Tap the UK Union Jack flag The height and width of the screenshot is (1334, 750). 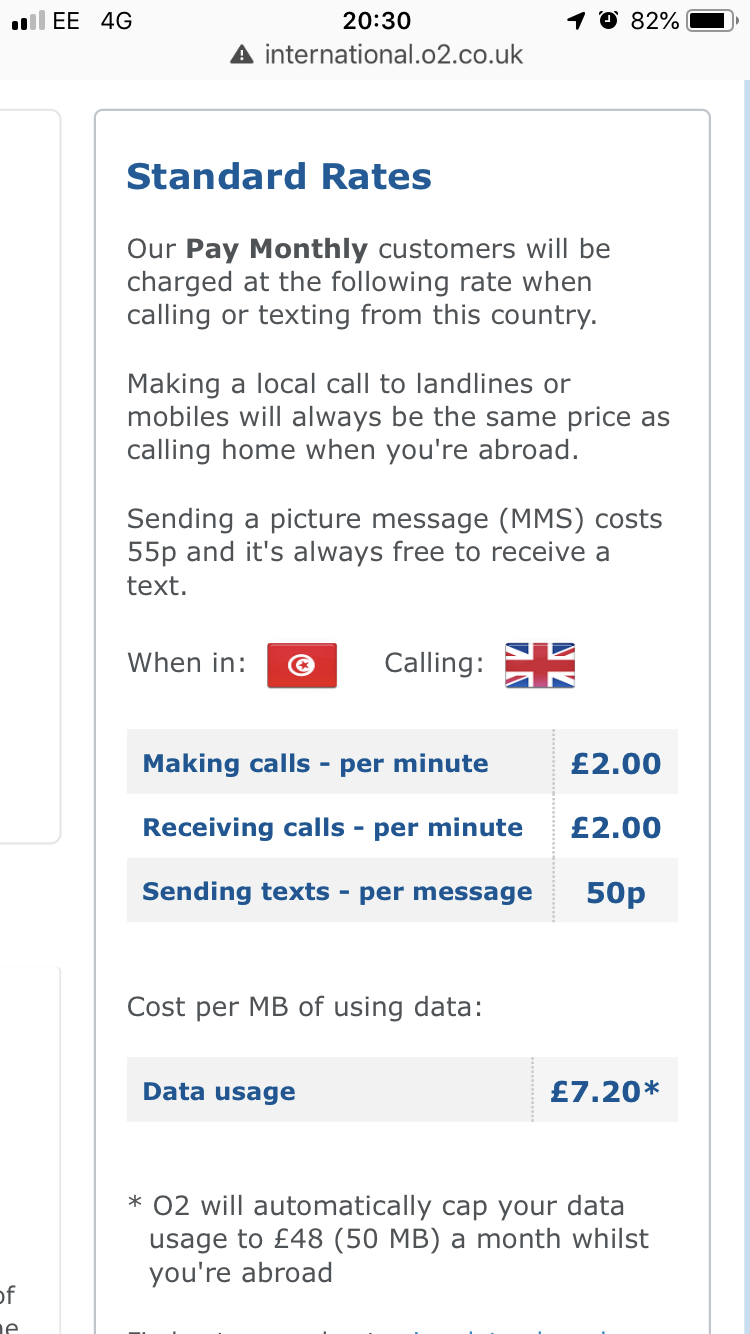tap(540, 665)
